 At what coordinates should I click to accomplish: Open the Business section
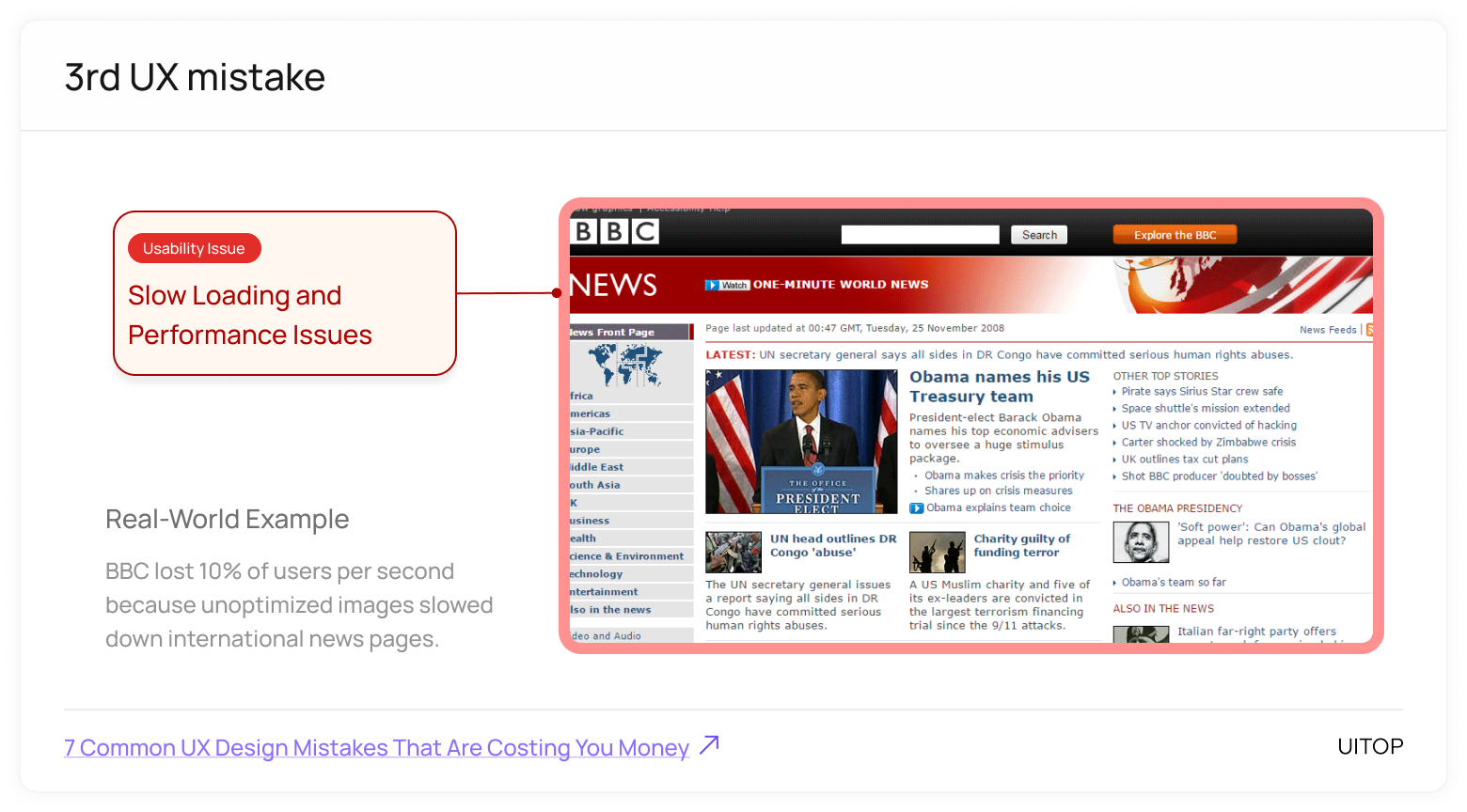(x=631, y=522)
